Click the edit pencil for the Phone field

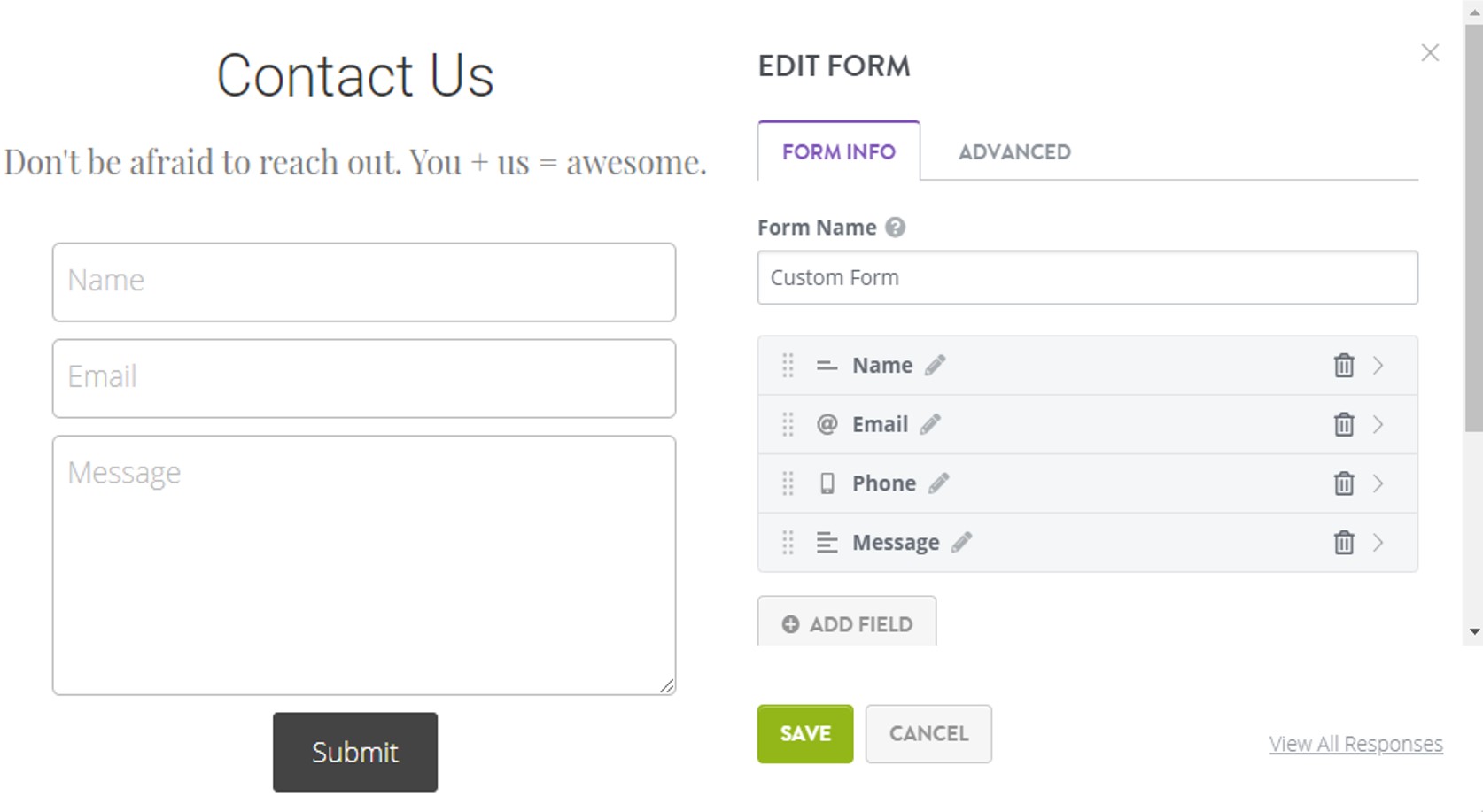click(940, 483)
